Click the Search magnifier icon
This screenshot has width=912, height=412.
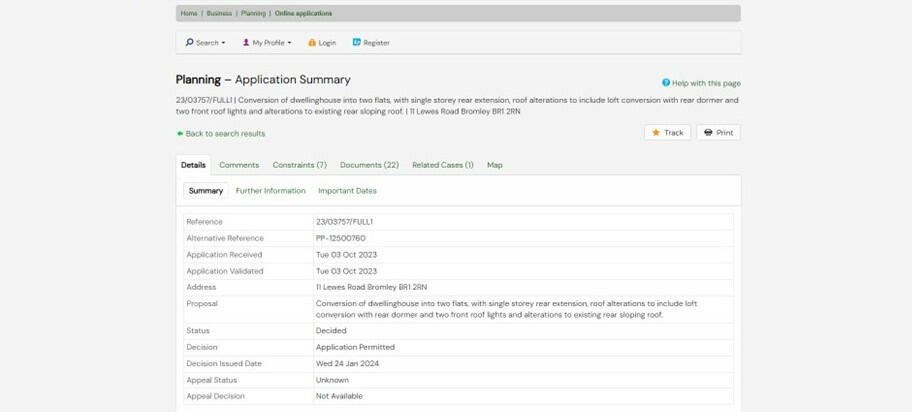pyautogui.click(x=189, y=43)
